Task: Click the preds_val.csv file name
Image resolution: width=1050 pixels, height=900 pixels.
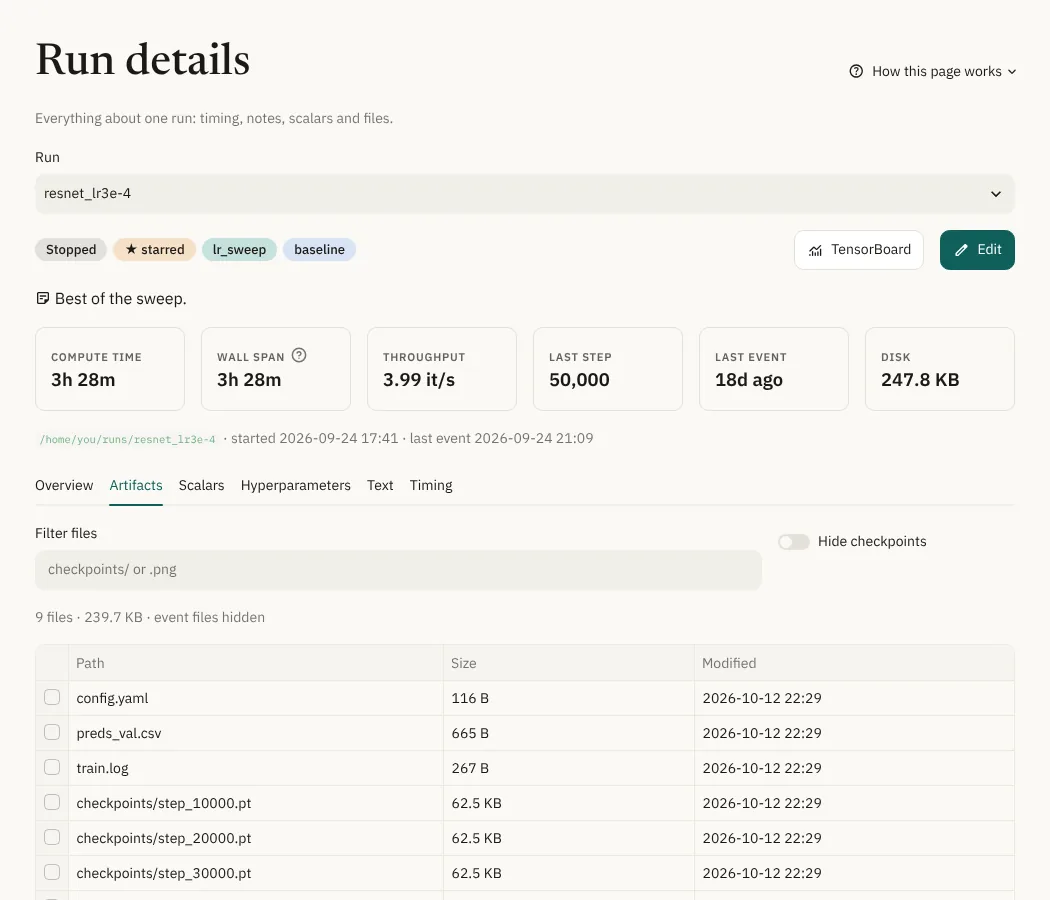Action: (119, 733)
